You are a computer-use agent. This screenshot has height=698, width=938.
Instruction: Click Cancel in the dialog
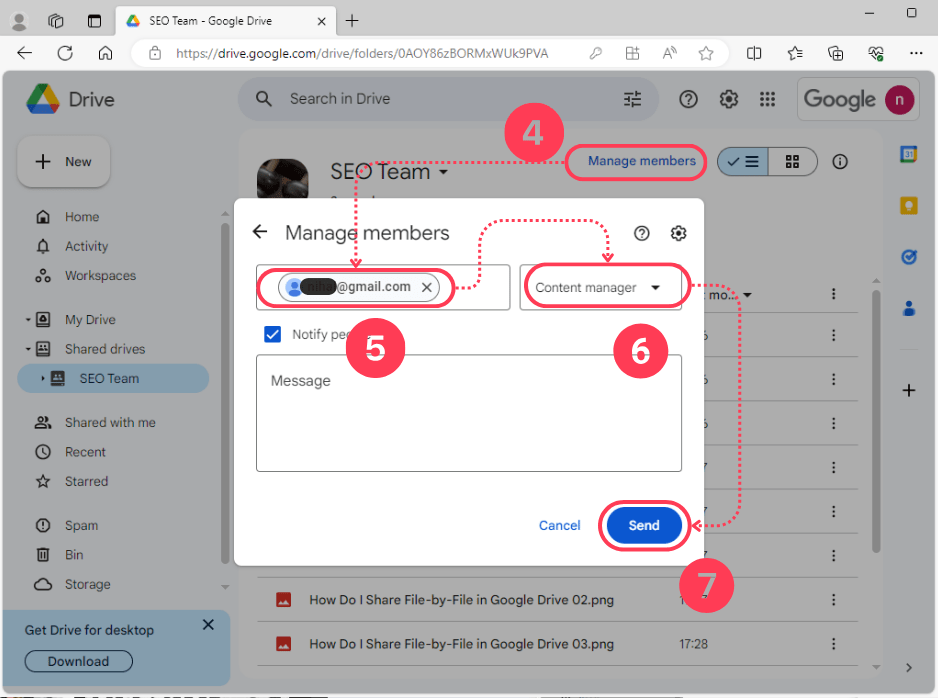[559, 525]
